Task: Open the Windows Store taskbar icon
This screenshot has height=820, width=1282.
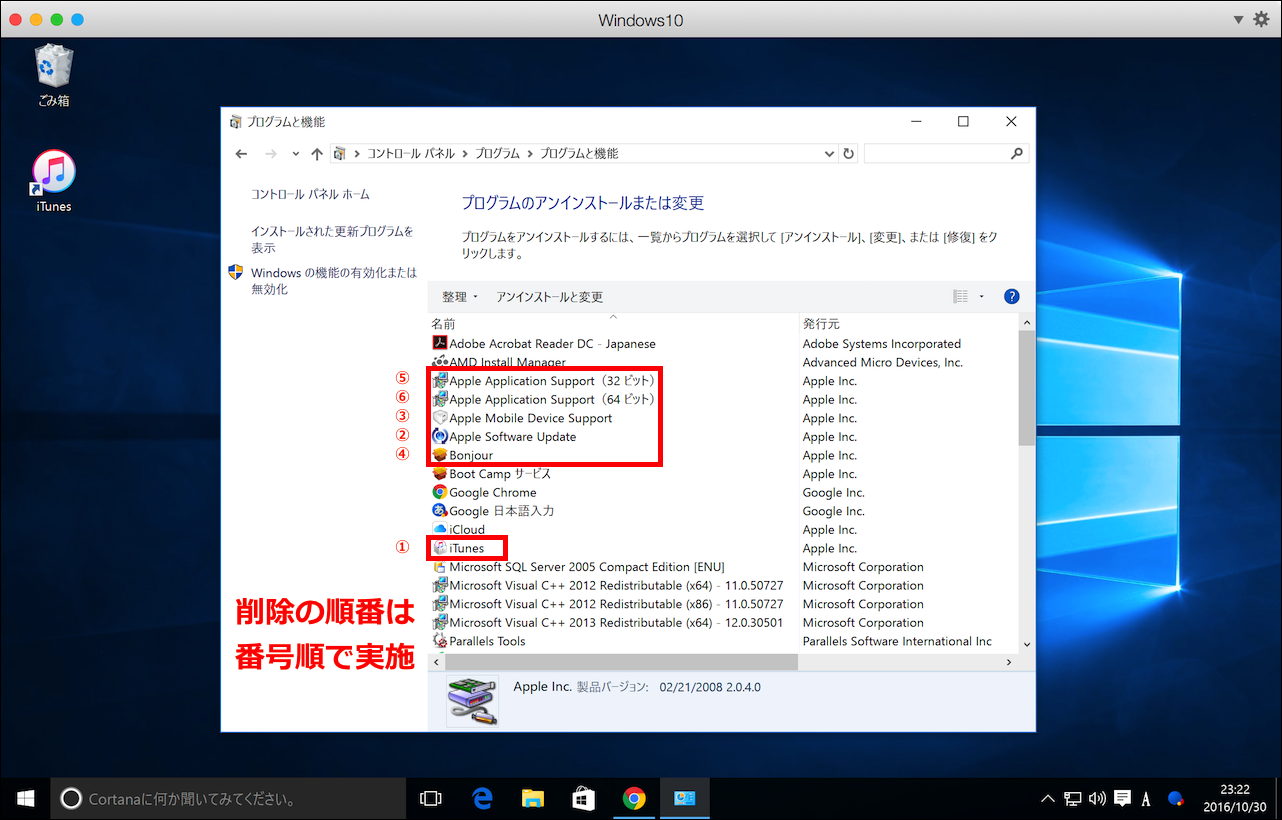Action: [x=583, y=798]
